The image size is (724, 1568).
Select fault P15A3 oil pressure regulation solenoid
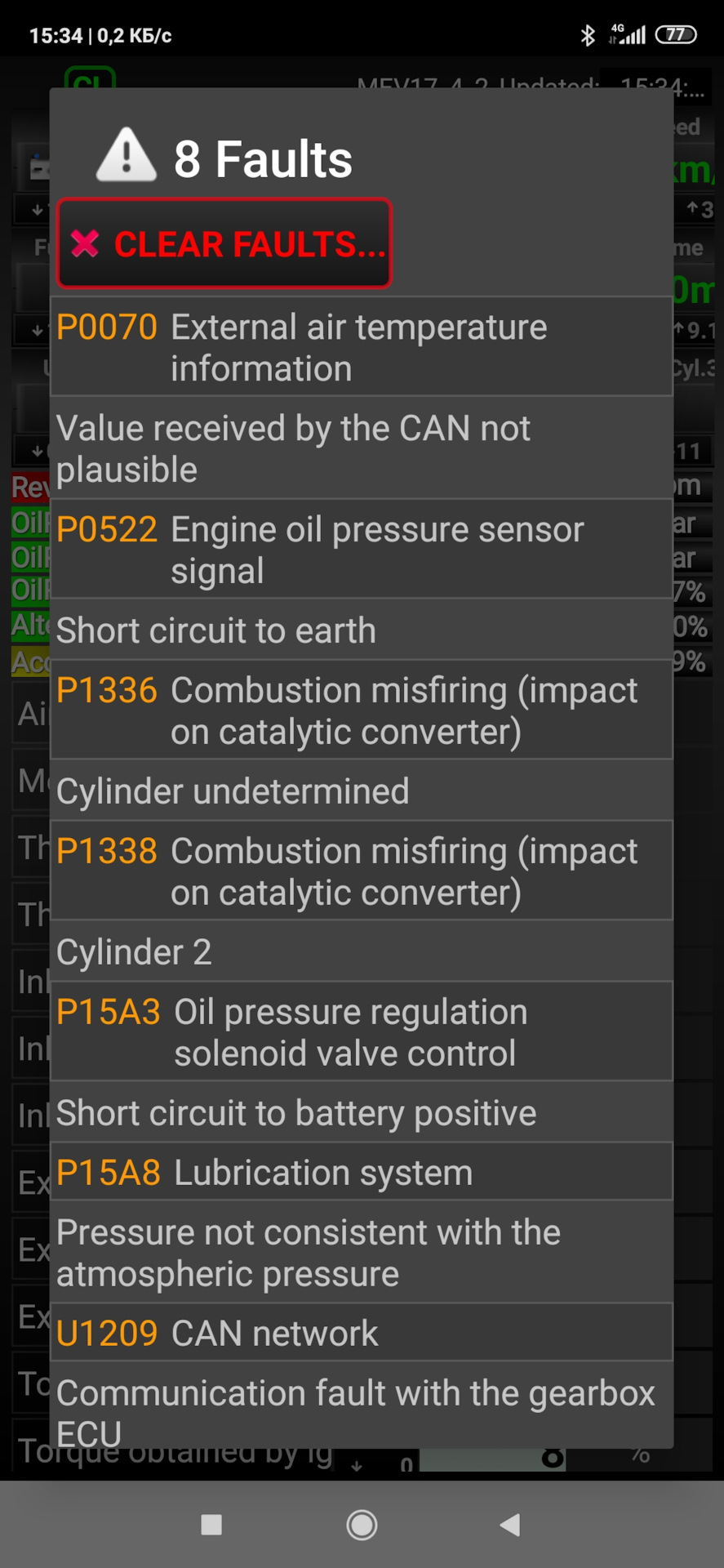click(x=362, y=1032)
